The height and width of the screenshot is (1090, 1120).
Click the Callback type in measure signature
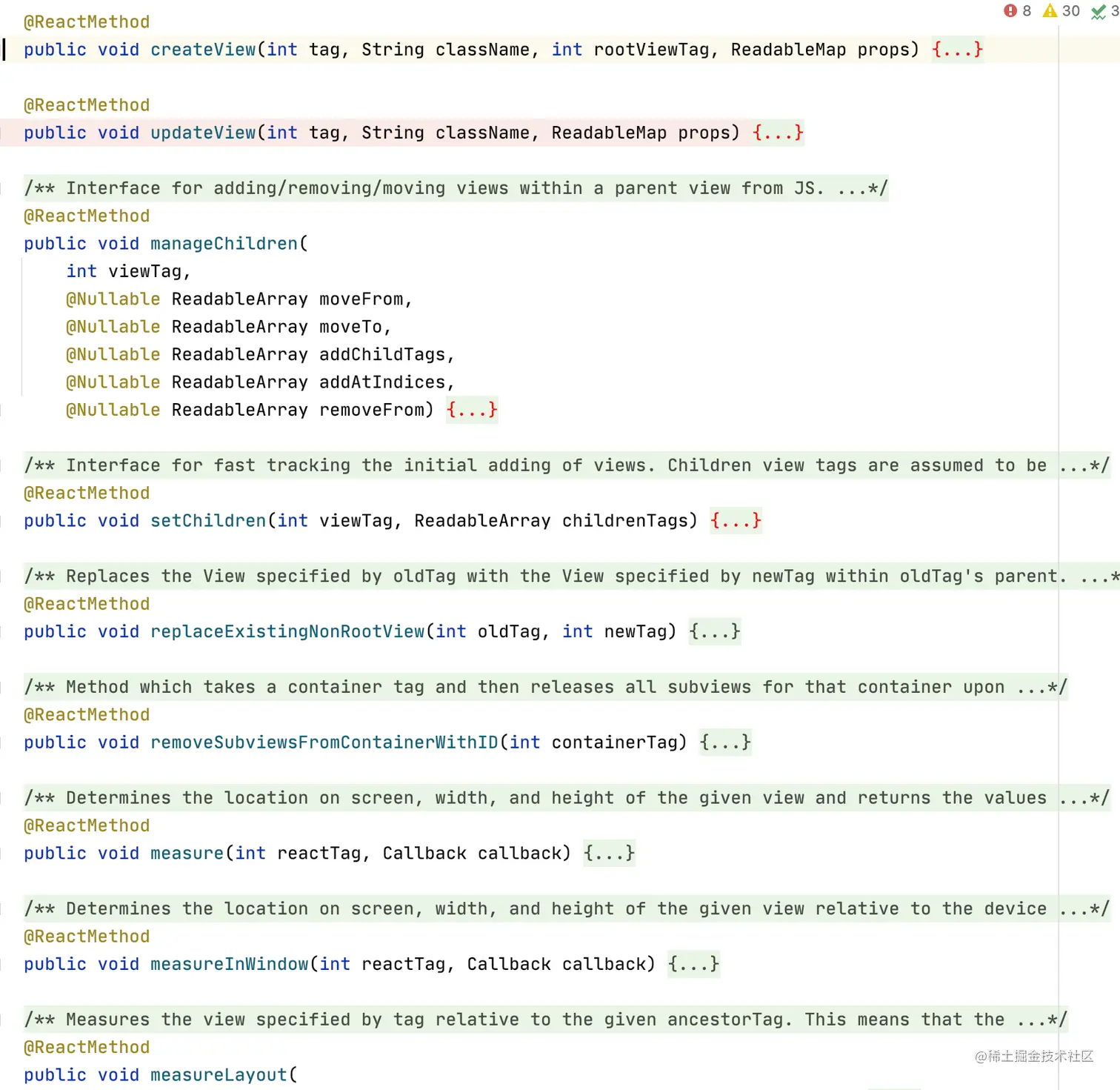pyautogui.click(x=424, y=853)
